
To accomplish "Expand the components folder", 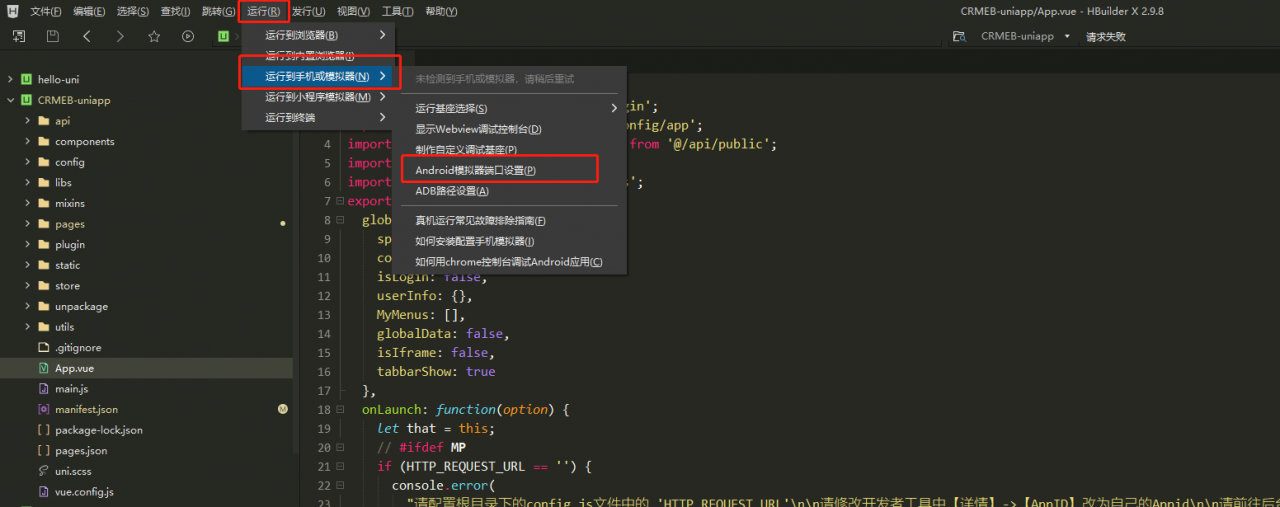I will click(27, 141).
